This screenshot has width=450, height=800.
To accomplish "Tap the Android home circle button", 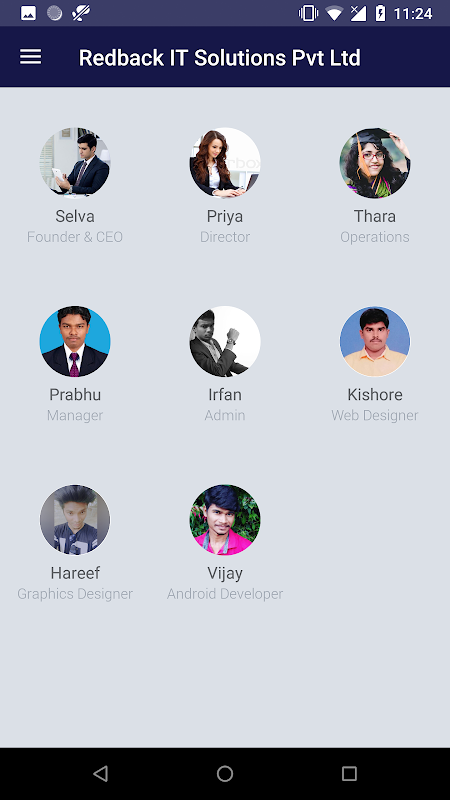I will pyautogui.click(x=225, y=774).
